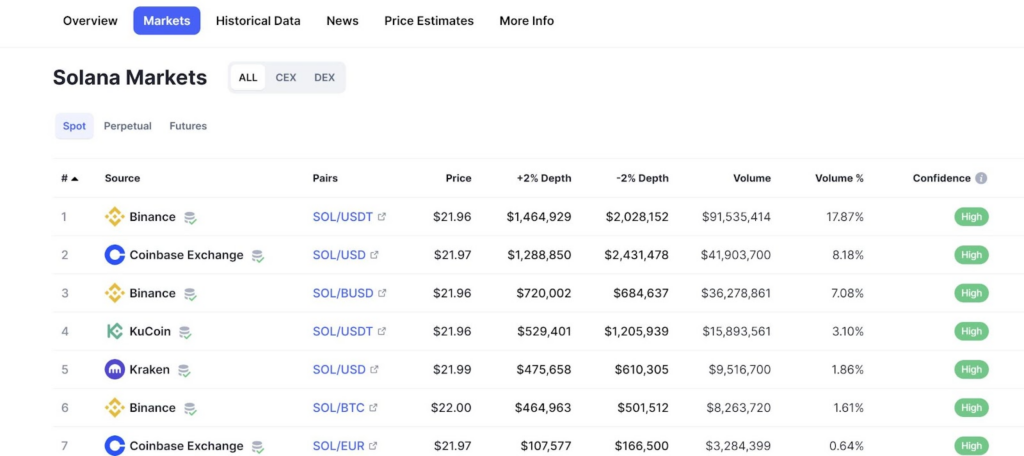Screen dimensions: 1024x456
Task: Open the Historical Data tab
Action: [258, 21]
